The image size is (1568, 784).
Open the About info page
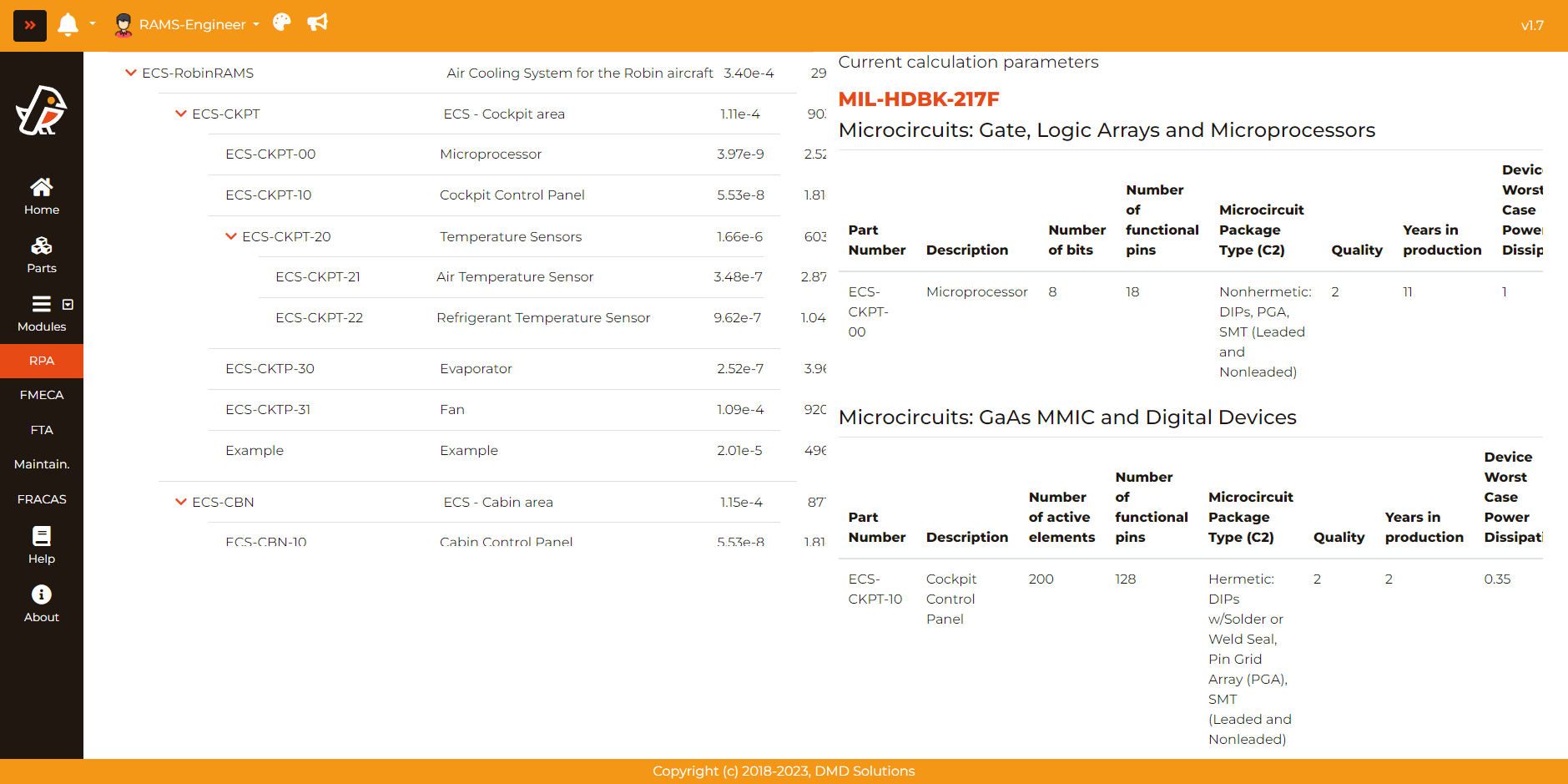(42, 604)
